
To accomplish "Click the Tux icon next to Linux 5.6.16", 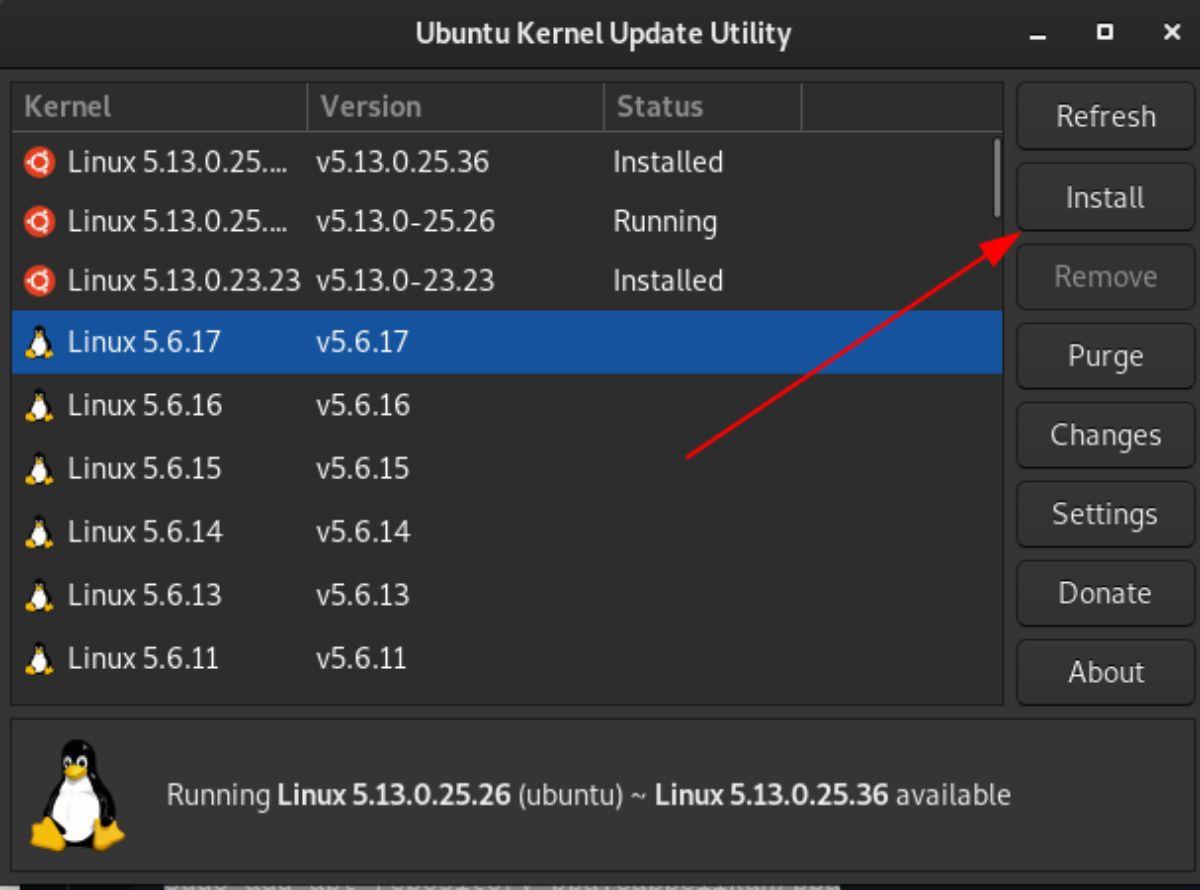I will (40, 405).
